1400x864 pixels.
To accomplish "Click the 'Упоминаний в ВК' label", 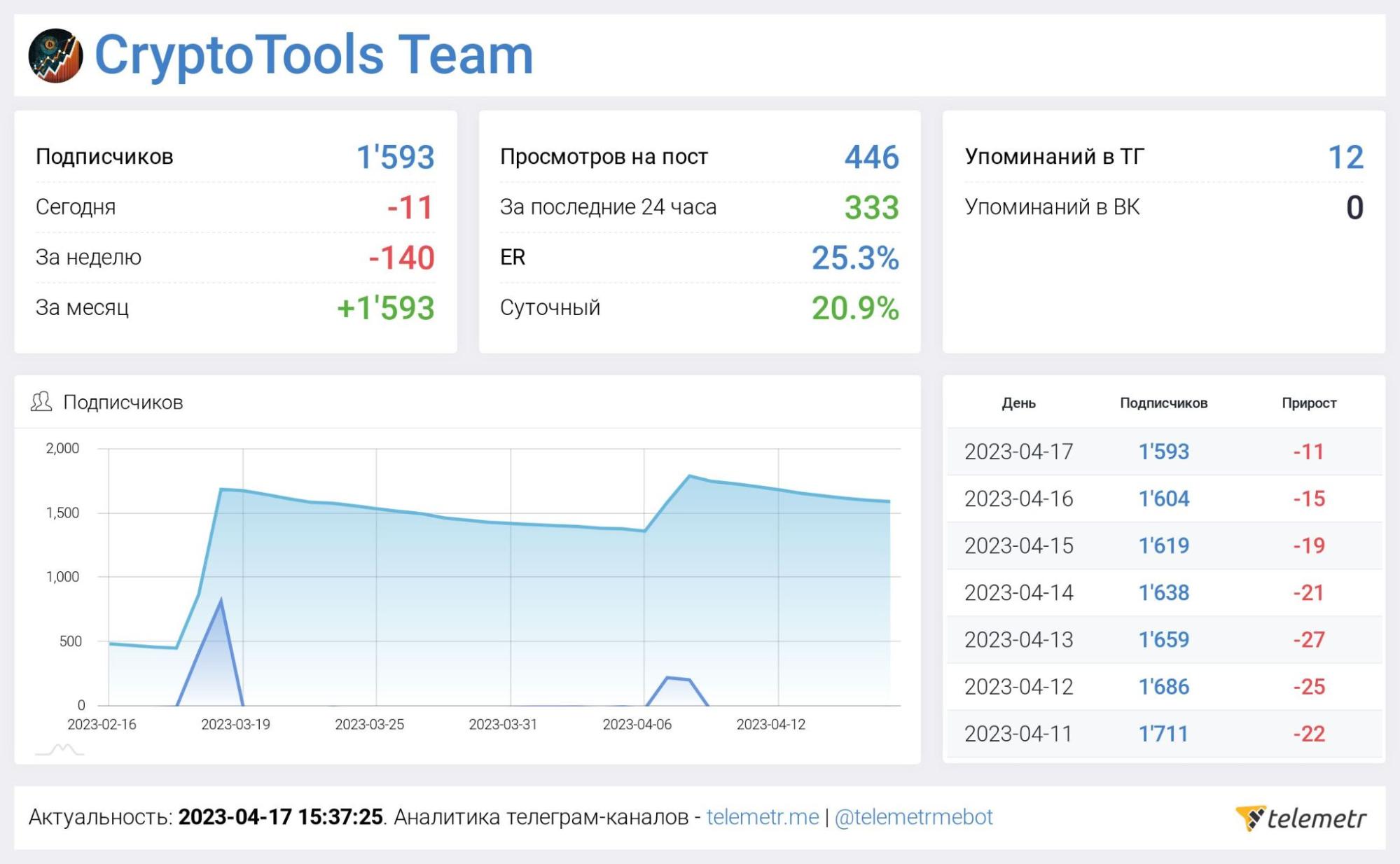I will (1052, 207).
